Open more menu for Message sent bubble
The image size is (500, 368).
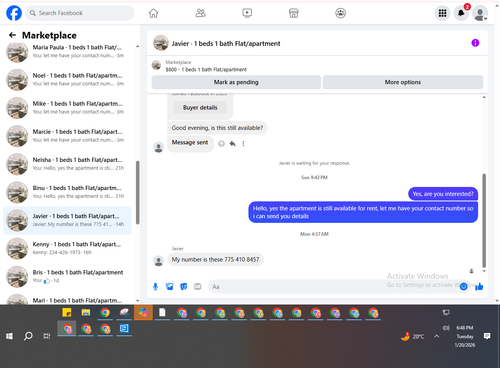pos(243,144)
